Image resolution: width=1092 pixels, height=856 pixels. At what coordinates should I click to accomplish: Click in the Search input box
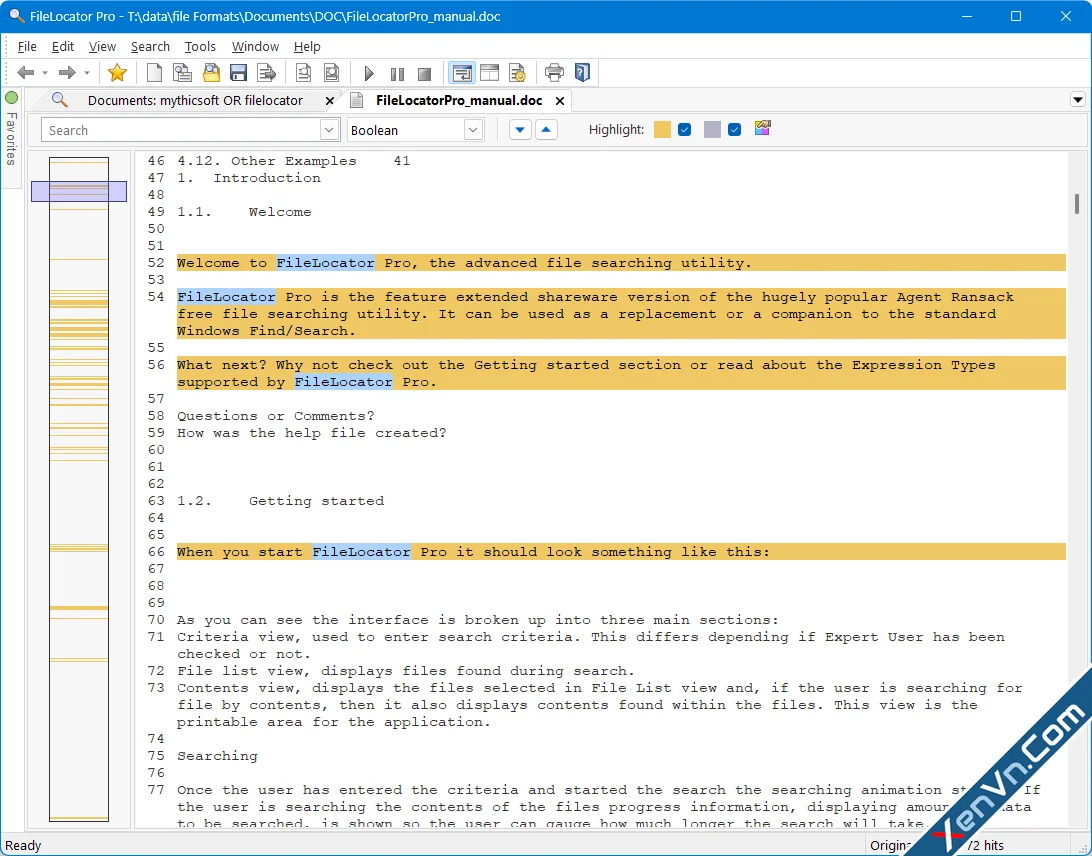[x=181, y=130]
